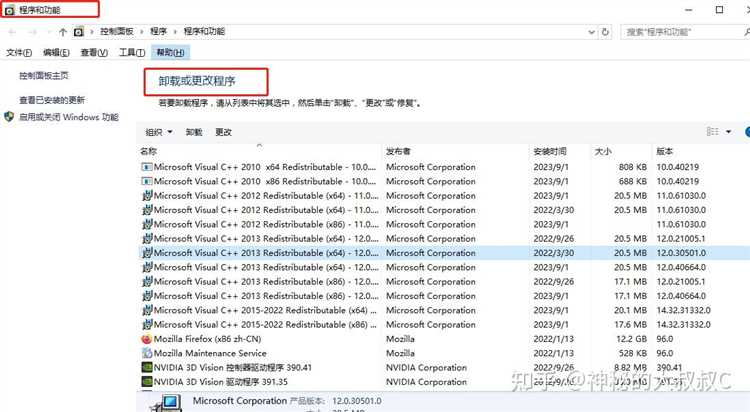Click the Forward navigation arrow

33,32
